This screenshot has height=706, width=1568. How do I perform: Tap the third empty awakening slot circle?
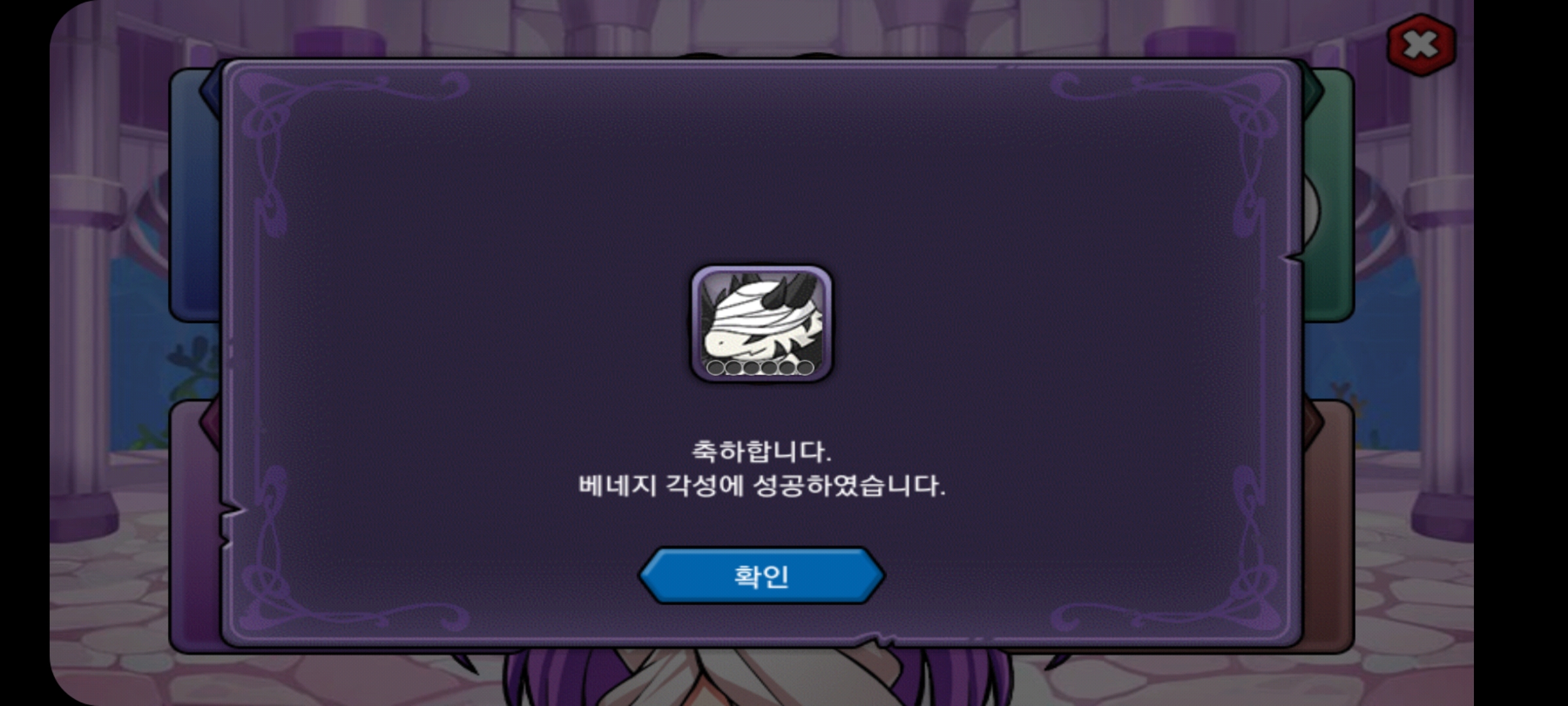point(751,368)
